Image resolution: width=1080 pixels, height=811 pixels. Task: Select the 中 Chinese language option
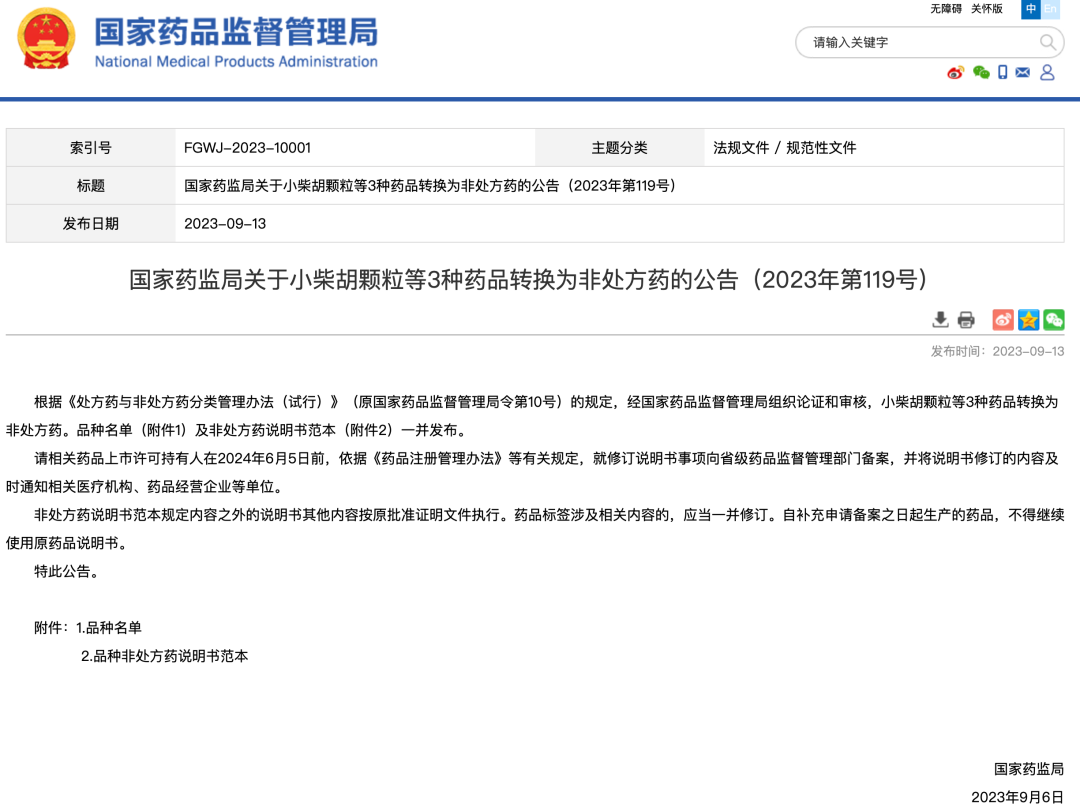click(x=1029, y=10)
